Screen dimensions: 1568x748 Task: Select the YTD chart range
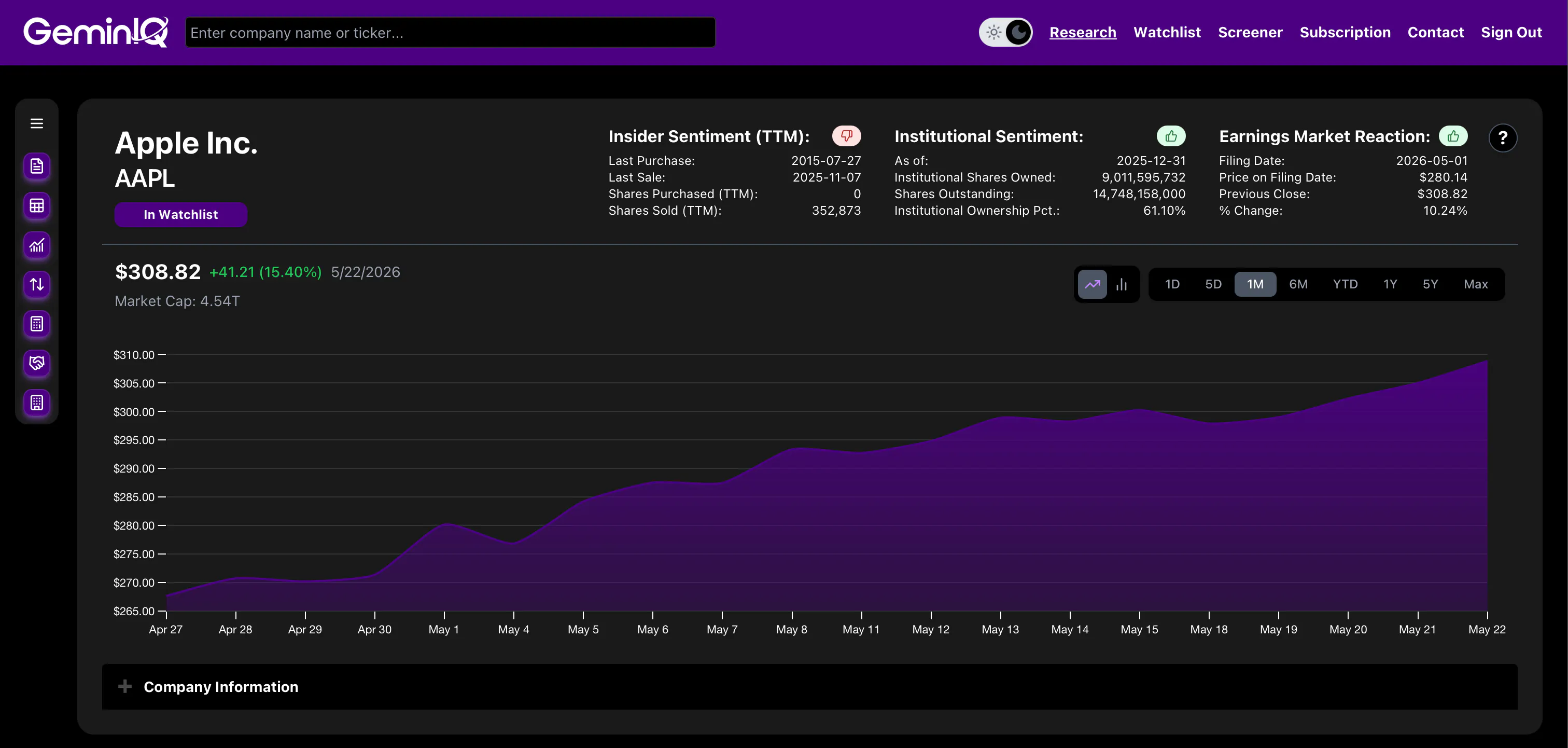(x=1345, y=284)
